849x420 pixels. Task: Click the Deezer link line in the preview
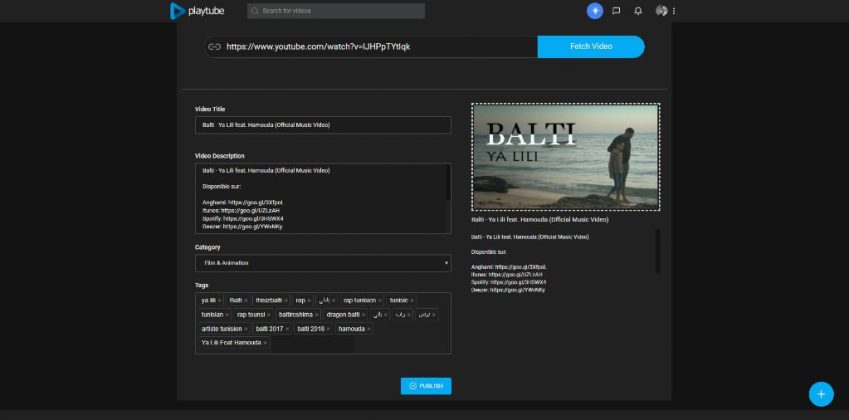coord(508,290)
